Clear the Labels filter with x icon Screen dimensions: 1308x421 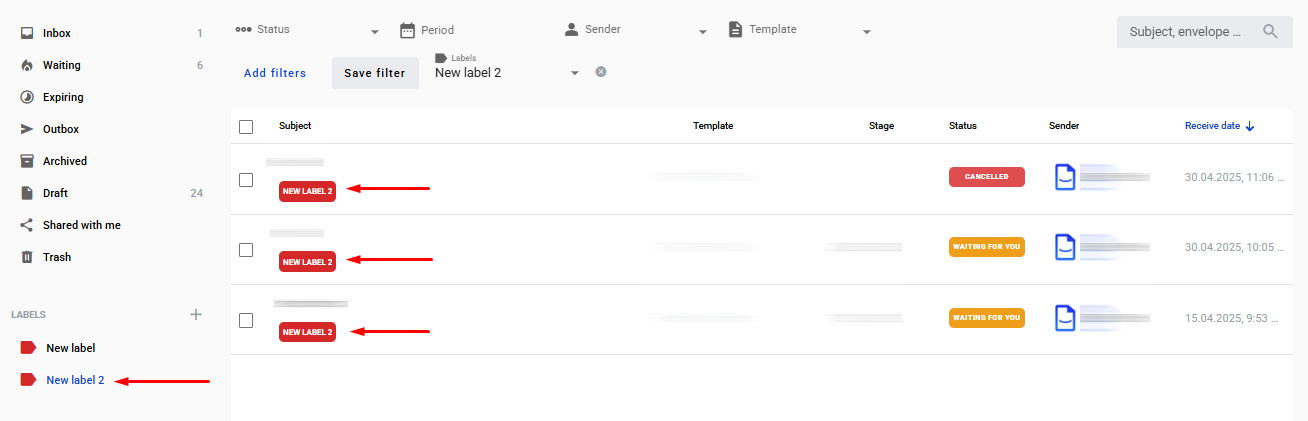pyautogui.click(x=601, y=72)
